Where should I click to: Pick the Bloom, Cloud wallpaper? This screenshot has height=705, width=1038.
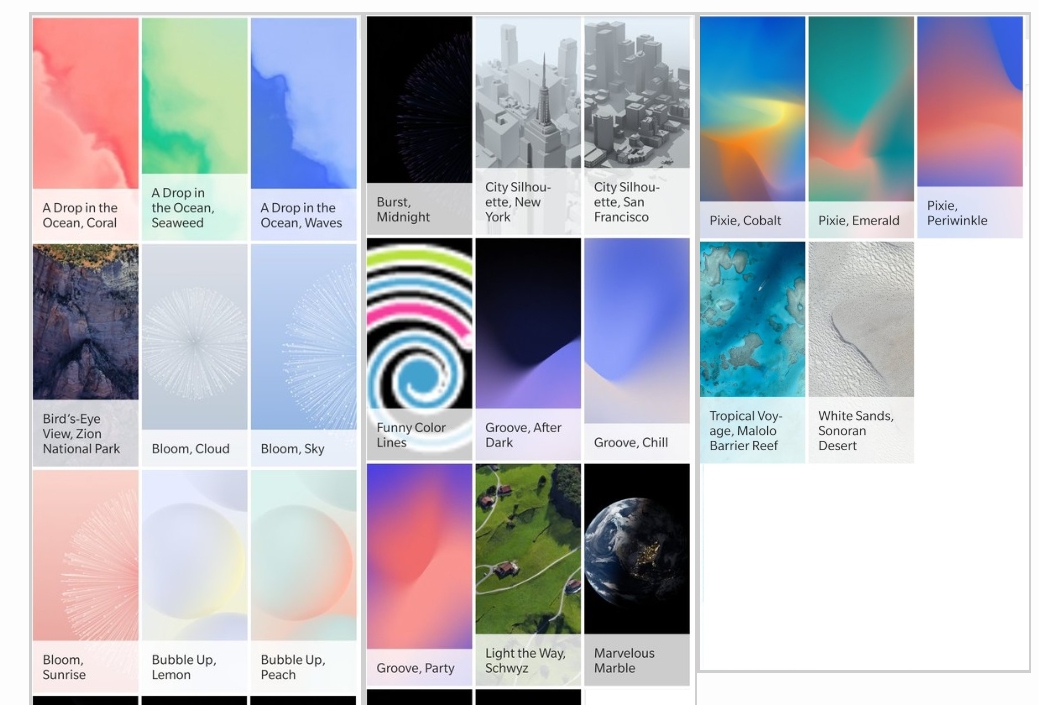[x=195, y=355]
